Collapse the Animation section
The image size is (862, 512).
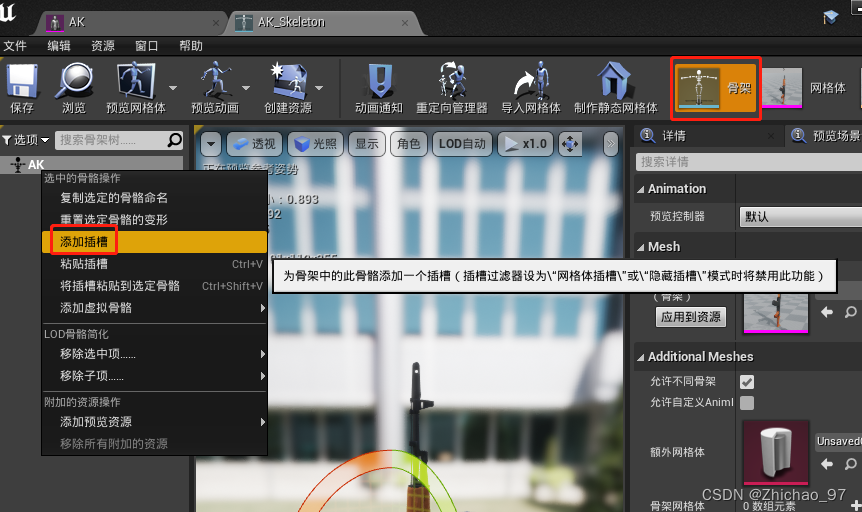tap(641, 189)
